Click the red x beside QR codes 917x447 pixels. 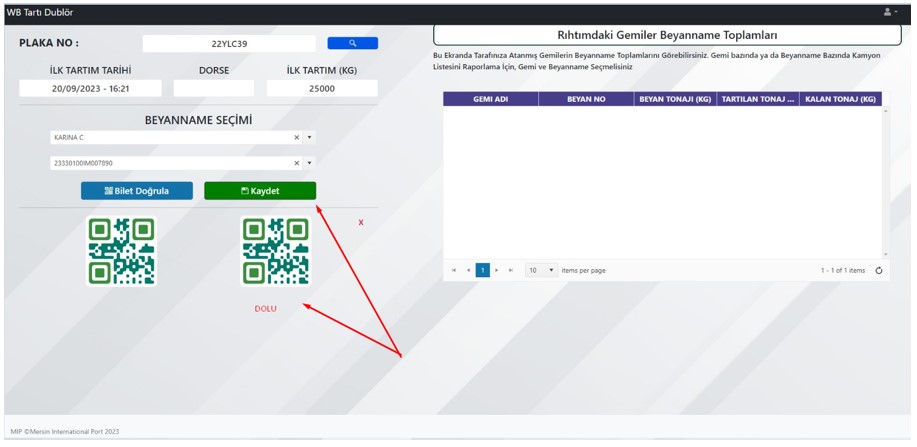361,222
